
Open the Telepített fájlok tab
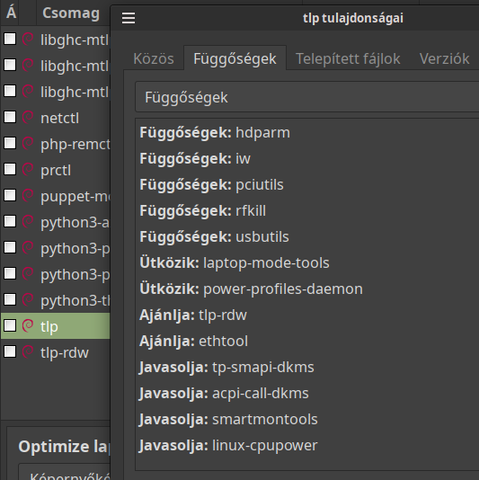click(348, 59)
